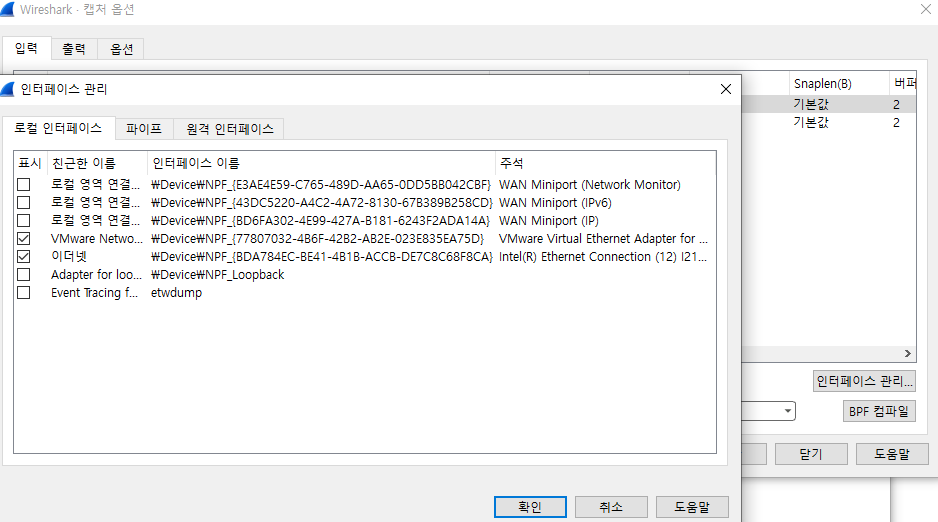This screenshot has height=522, width=938.
Task: Click the WAN Miniport (Network Monitor) comment
Action: (x=590, y=185)
